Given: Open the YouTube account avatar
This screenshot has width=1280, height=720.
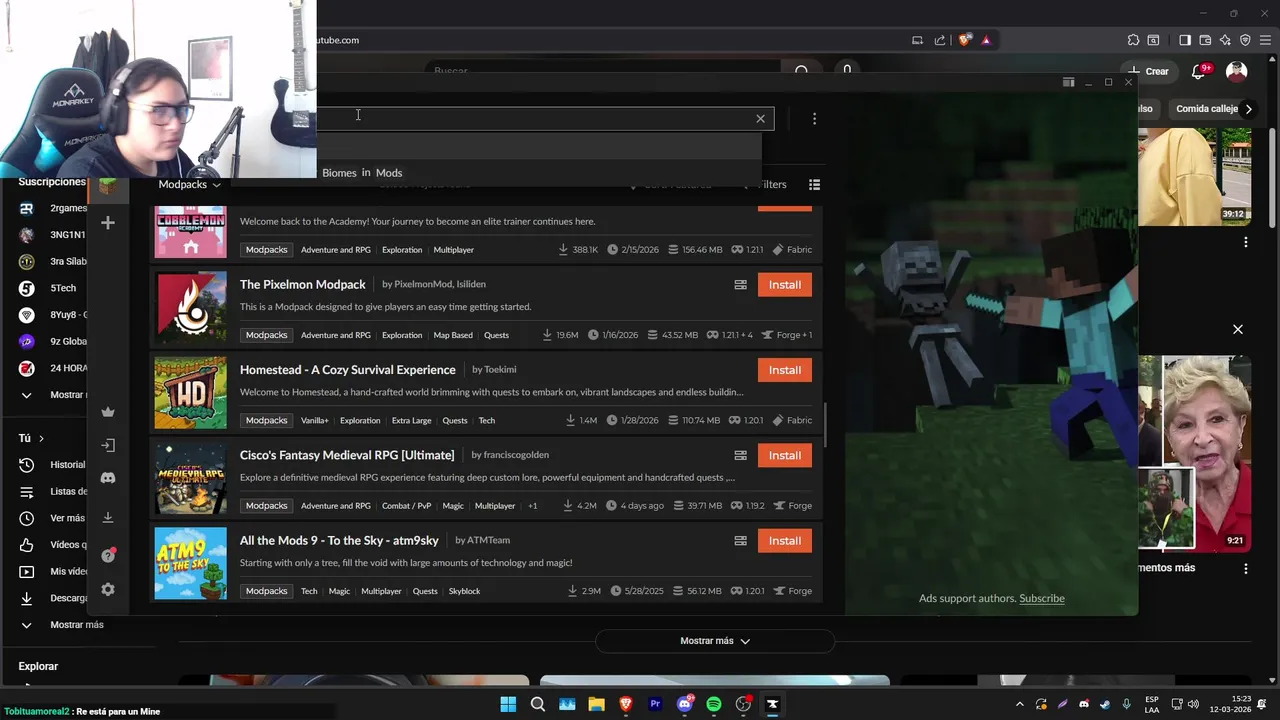Looking at the screenshot, I should tap(1237, 71).
